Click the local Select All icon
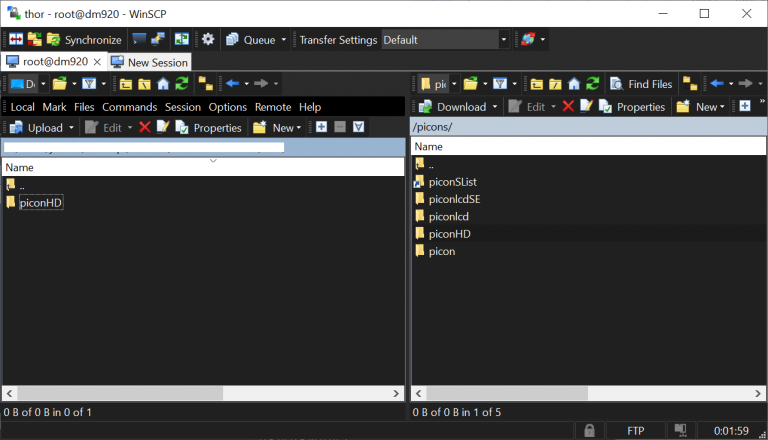This screenshot has height=440, width=768. [359, 127]
